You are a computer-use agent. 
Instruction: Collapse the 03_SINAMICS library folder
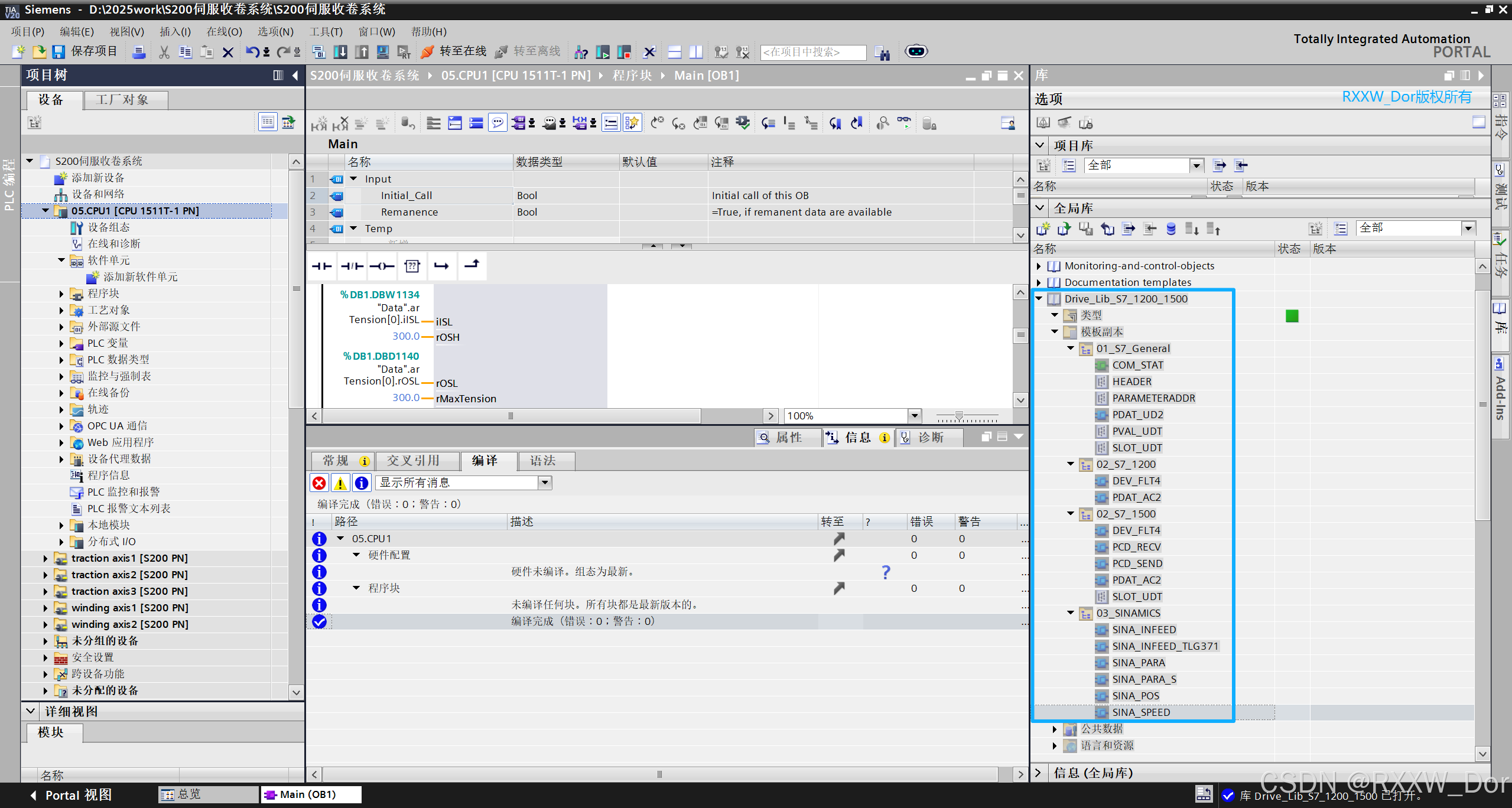(1071, 613)
